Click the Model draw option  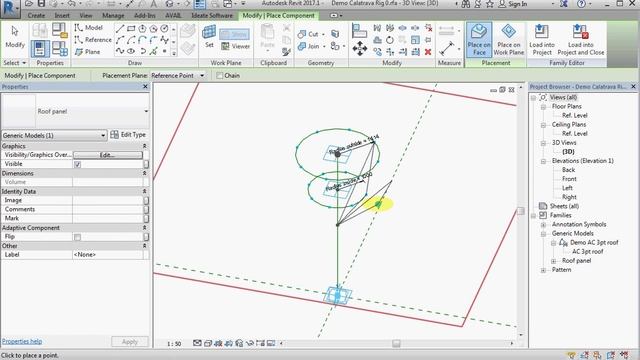(x=89, y=27)
